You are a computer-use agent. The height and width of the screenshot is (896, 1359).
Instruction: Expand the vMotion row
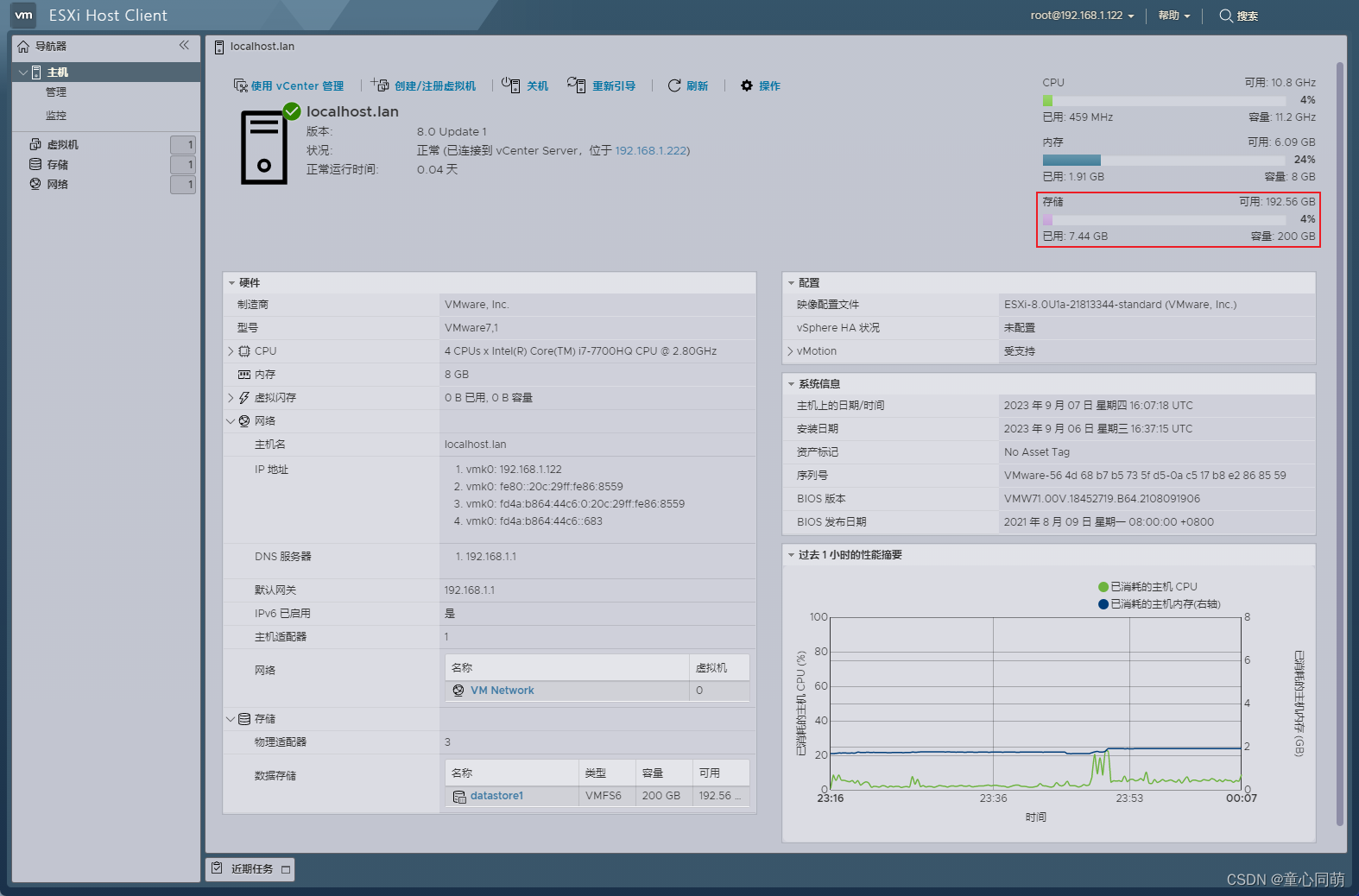point(790,351)
